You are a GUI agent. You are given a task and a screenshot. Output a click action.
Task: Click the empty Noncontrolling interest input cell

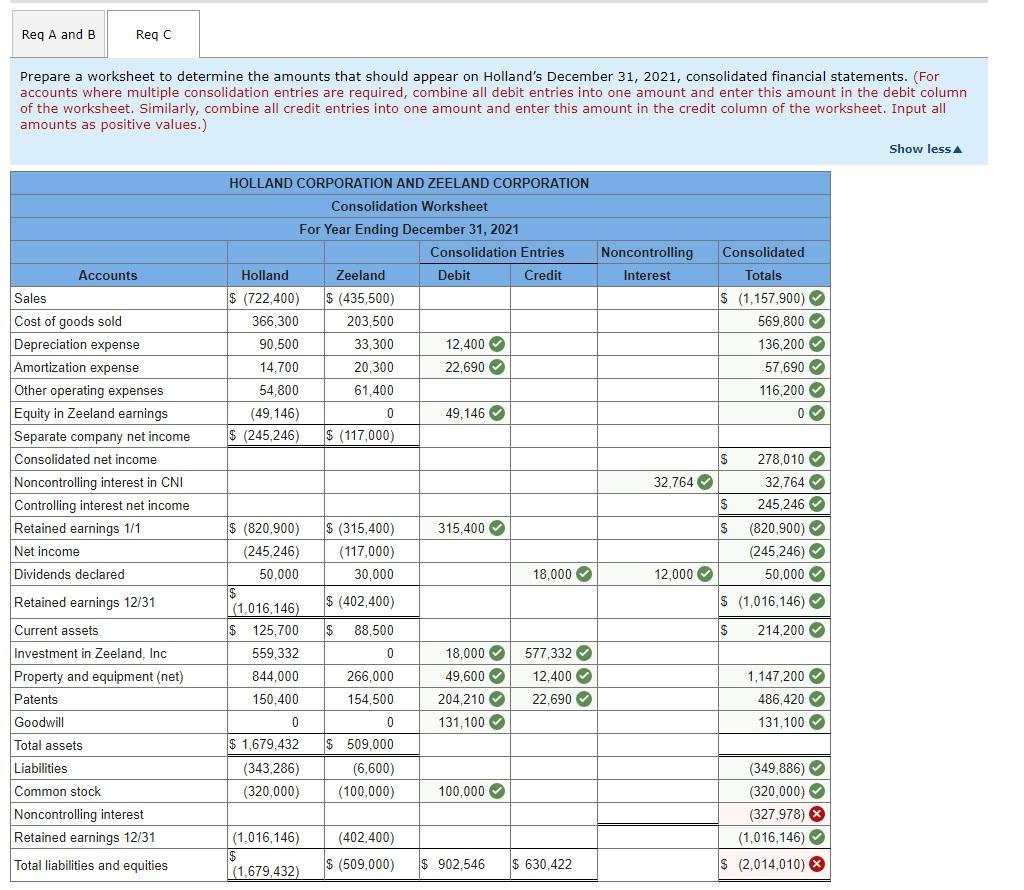(655, 814)
